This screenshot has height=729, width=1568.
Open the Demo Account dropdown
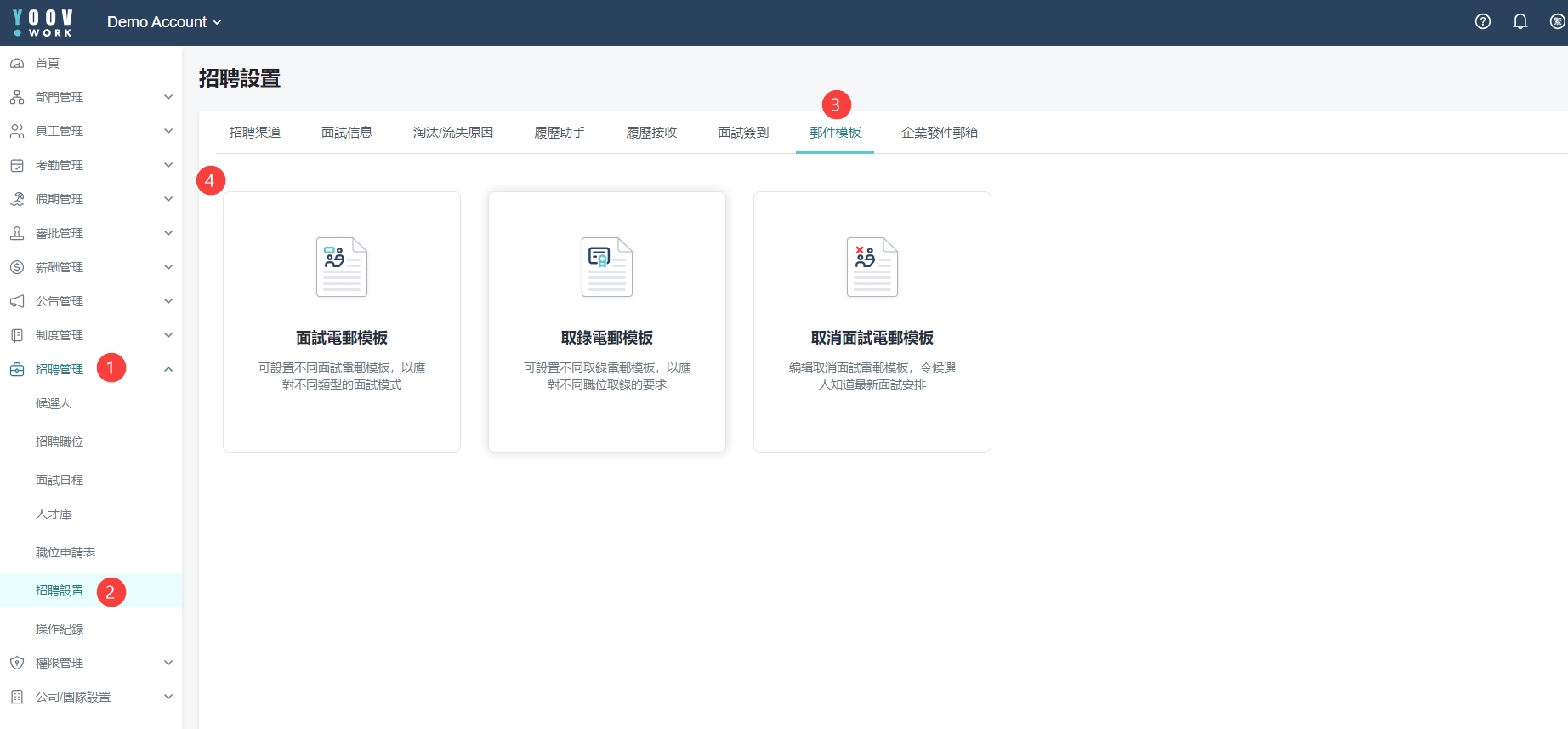click(x=163, y=22)
